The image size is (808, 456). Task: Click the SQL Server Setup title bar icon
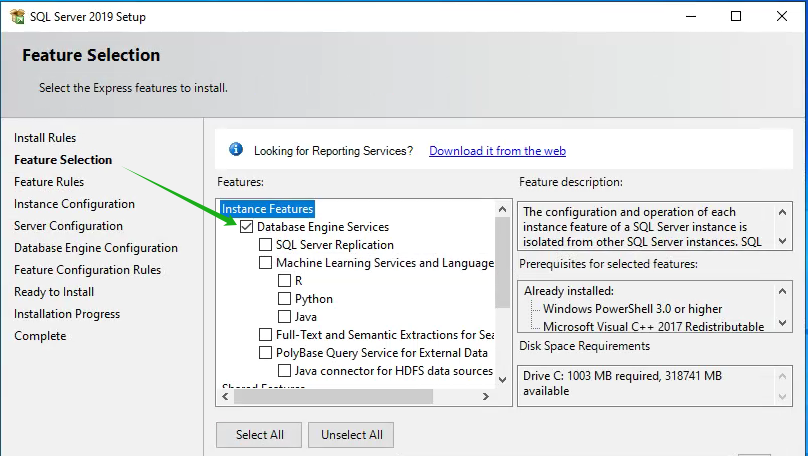tap(17, 16)
